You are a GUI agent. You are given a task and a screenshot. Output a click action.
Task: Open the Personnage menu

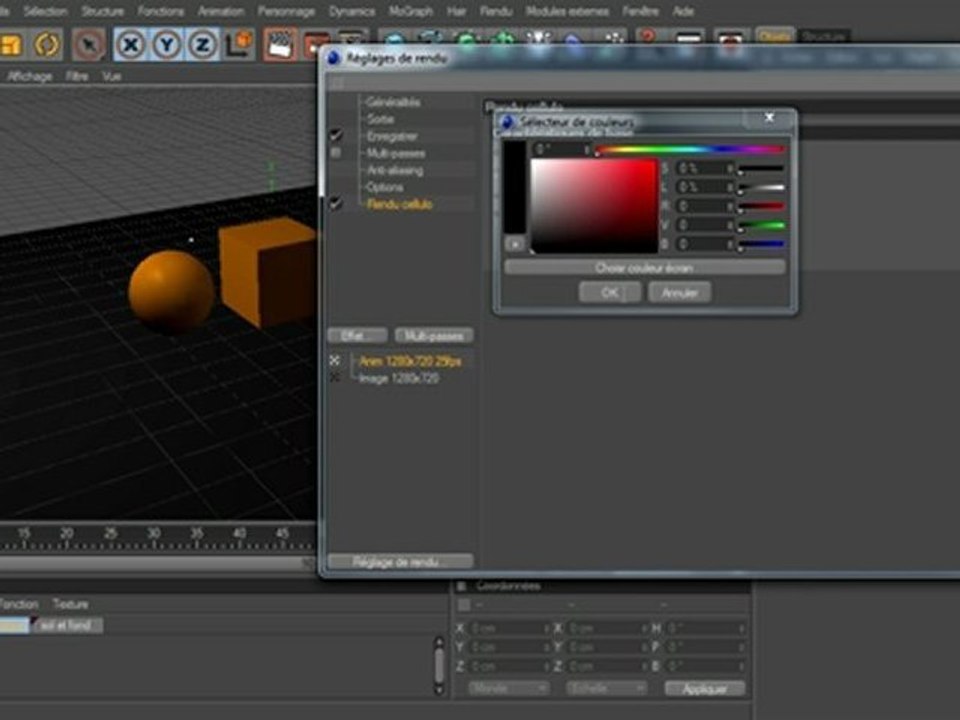click(x=286, y=11)
